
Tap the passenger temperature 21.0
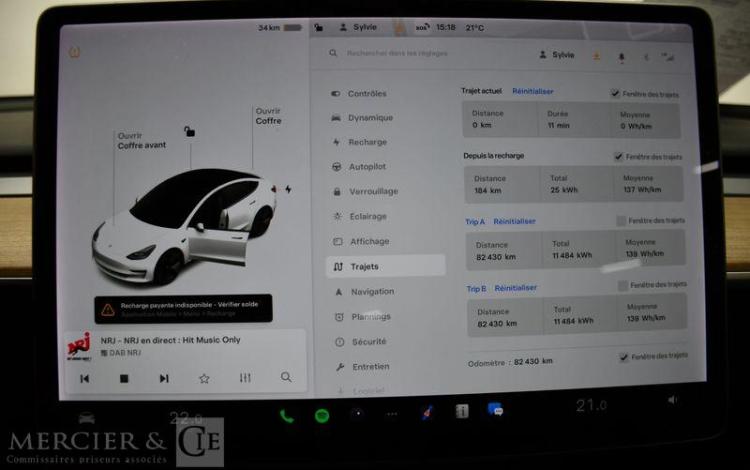[x=592, y=405]
